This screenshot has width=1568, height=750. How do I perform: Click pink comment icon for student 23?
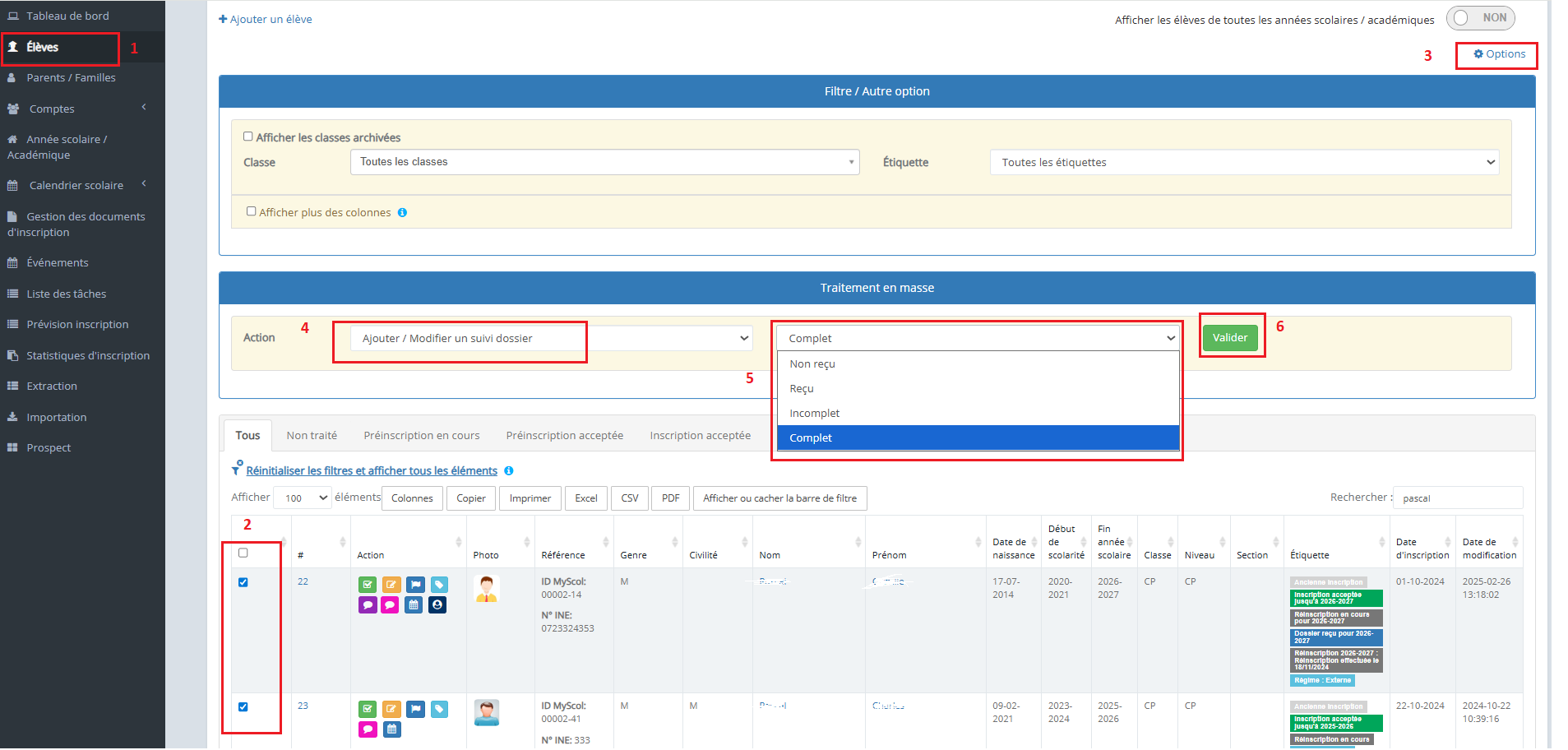coord(368,729)
